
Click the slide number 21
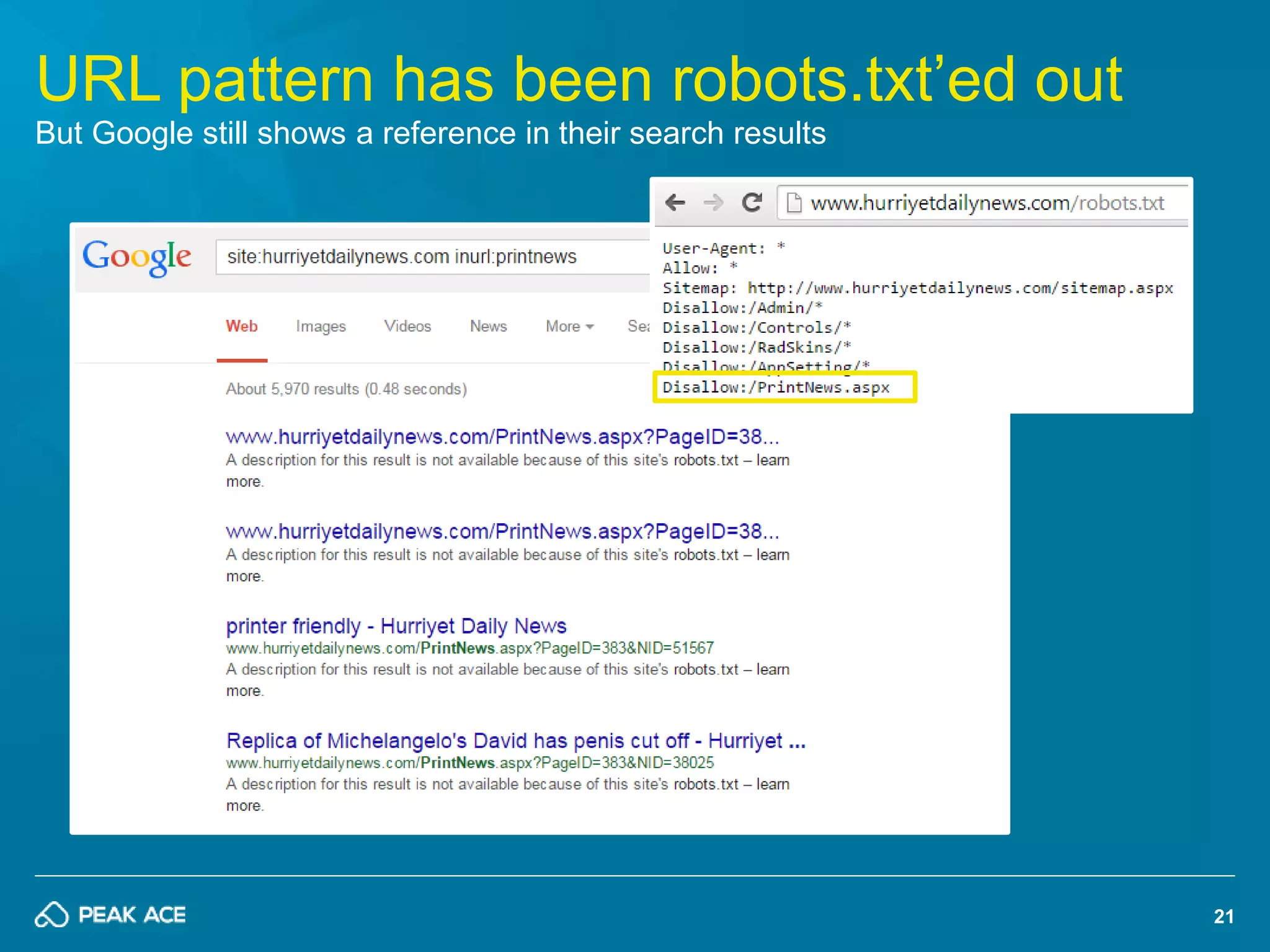point(1223,916)
